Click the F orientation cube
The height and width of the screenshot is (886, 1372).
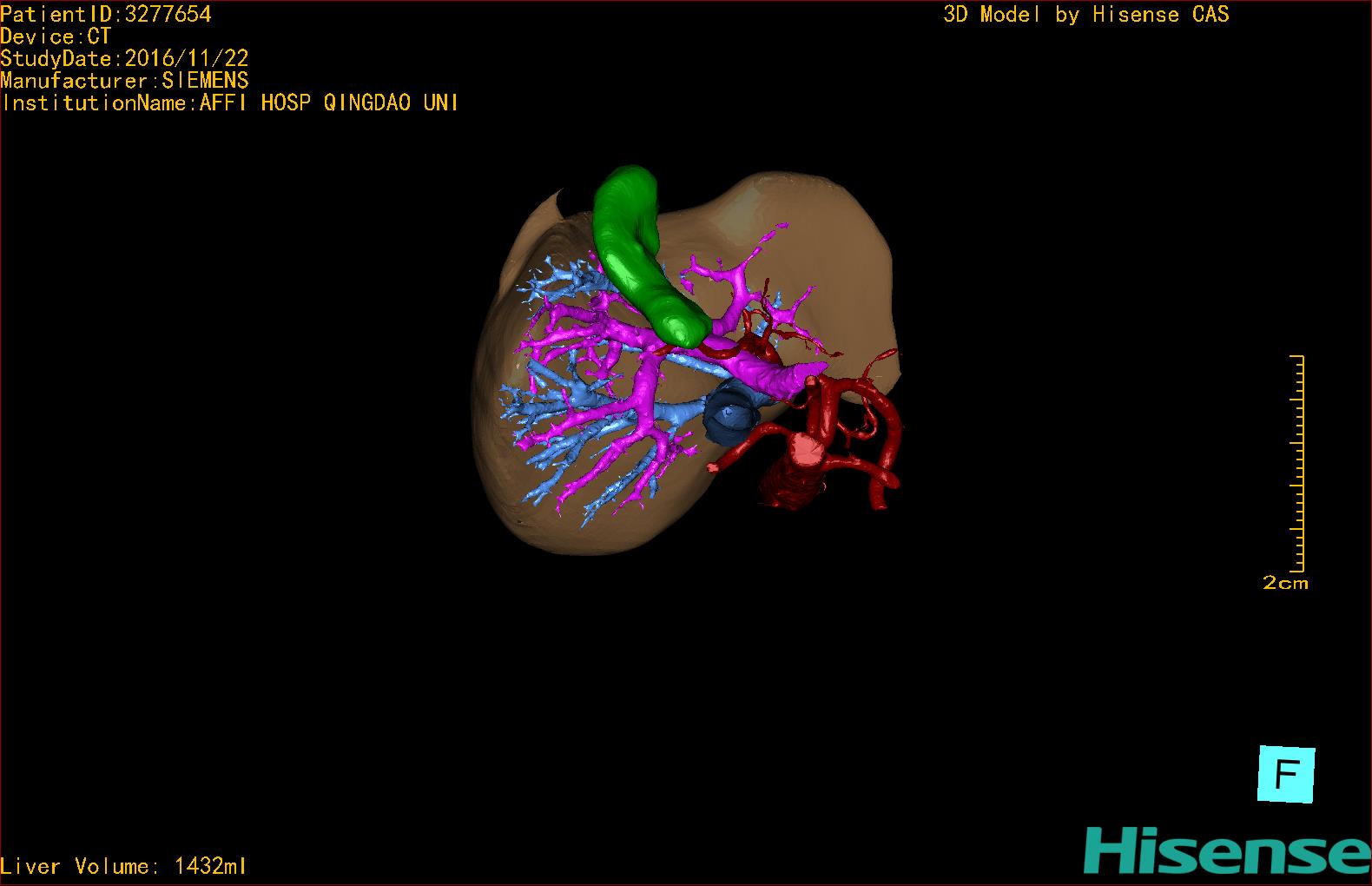1286,774
